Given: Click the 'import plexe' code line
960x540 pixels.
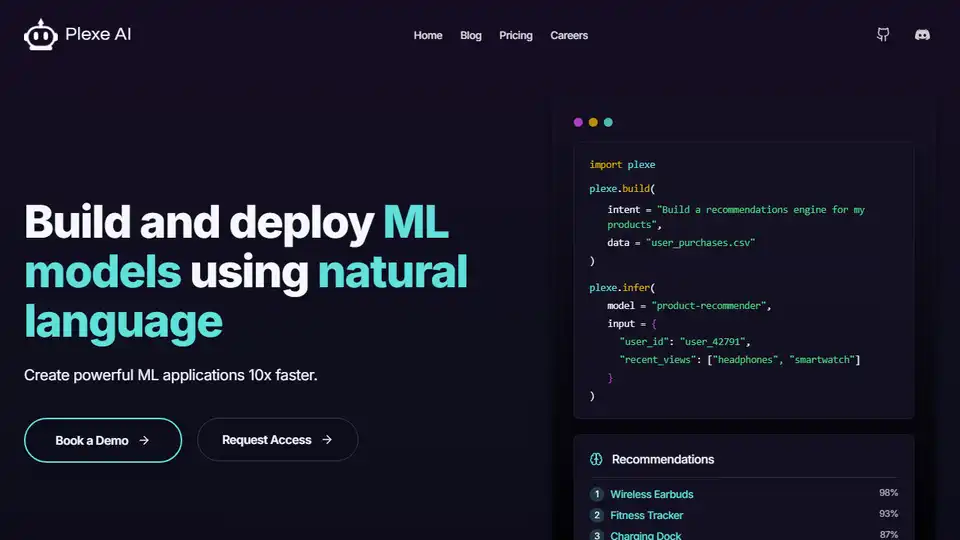Looking at the screenshot, I should (622, 165).
